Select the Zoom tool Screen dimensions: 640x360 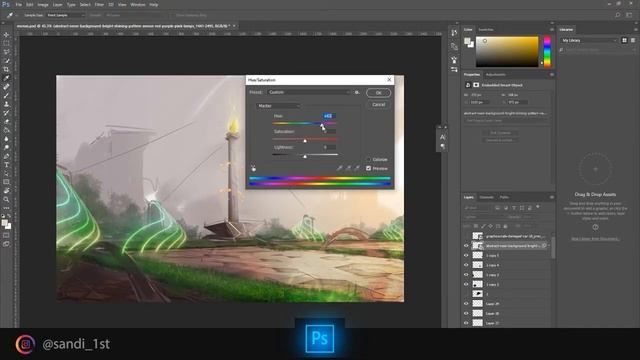[6, 200]
